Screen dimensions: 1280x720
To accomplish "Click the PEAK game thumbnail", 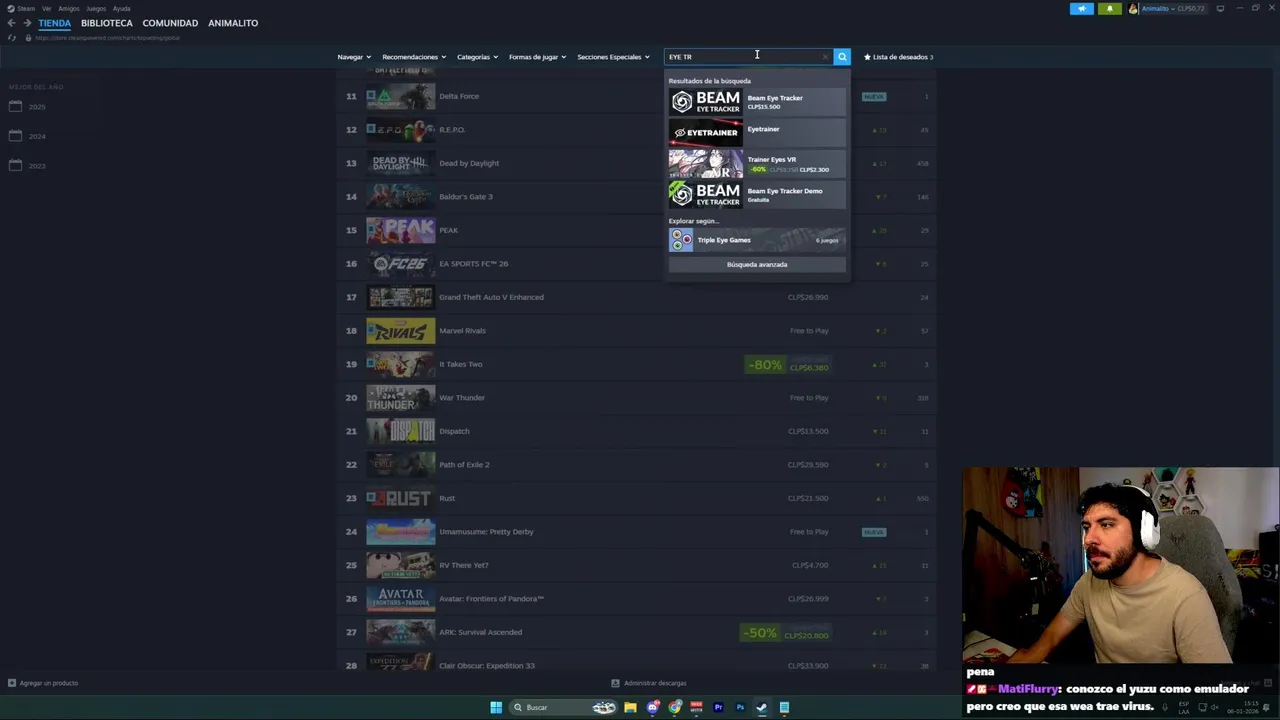I will (401, 230).
